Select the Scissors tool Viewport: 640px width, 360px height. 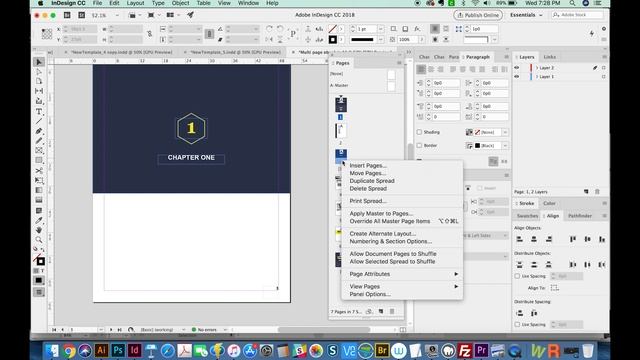click(39, 171)
